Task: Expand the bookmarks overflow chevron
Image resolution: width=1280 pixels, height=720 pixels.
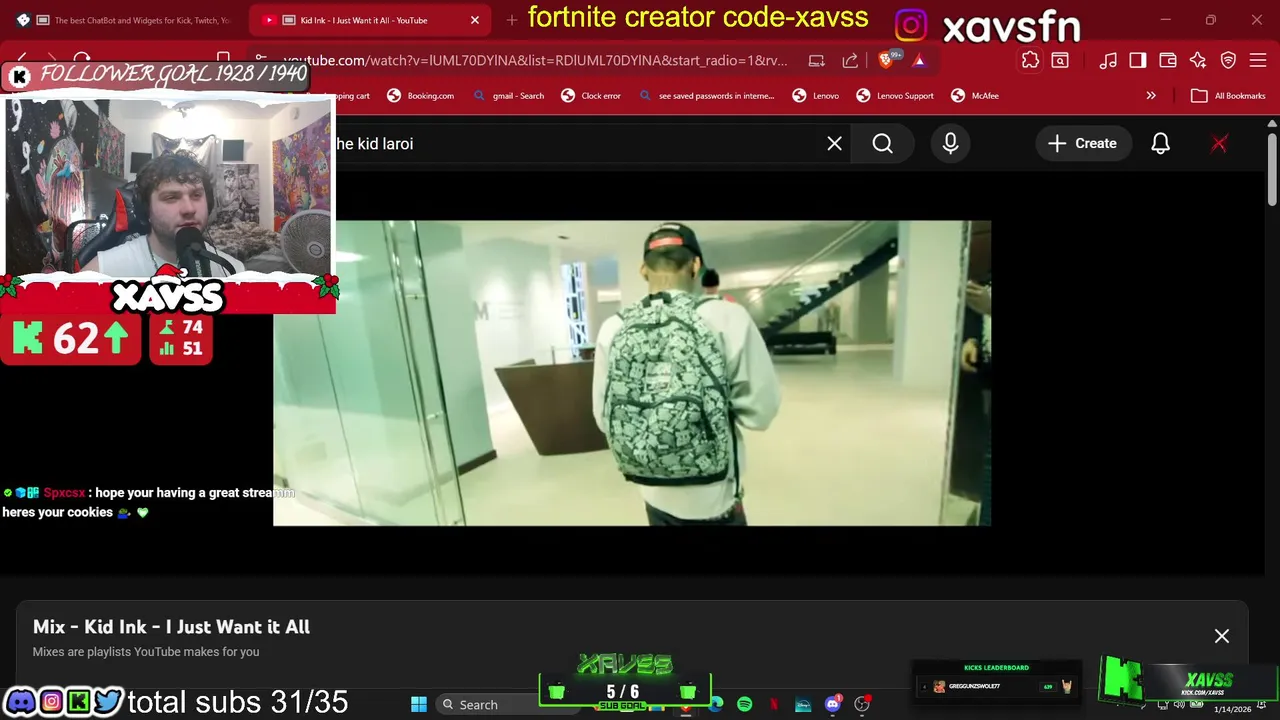Action: tap(1151, 96)
